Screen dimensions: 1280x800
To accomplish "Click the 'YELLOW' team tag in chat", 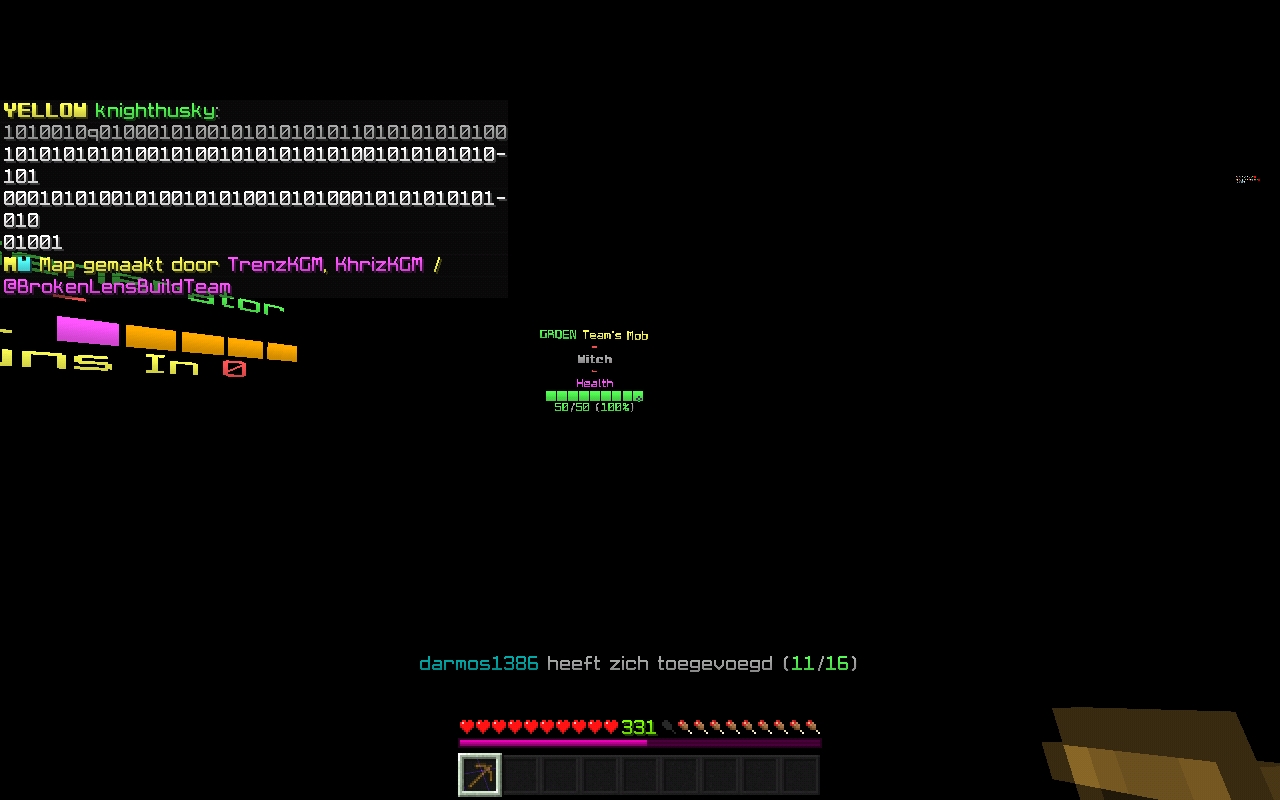I will pos(45,111).
